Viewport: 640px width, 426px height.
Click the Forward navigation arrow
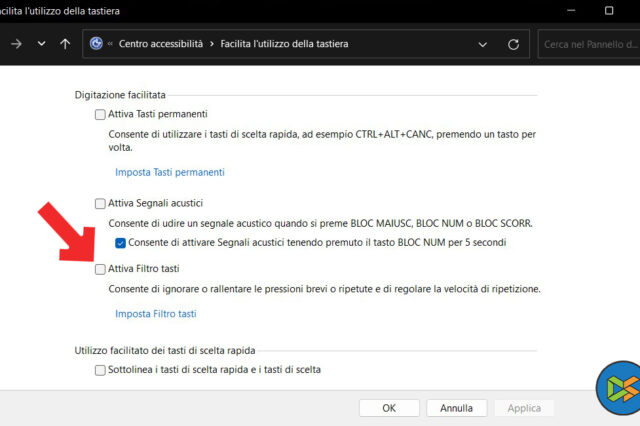pyautogui.click(x=16, y=44)
